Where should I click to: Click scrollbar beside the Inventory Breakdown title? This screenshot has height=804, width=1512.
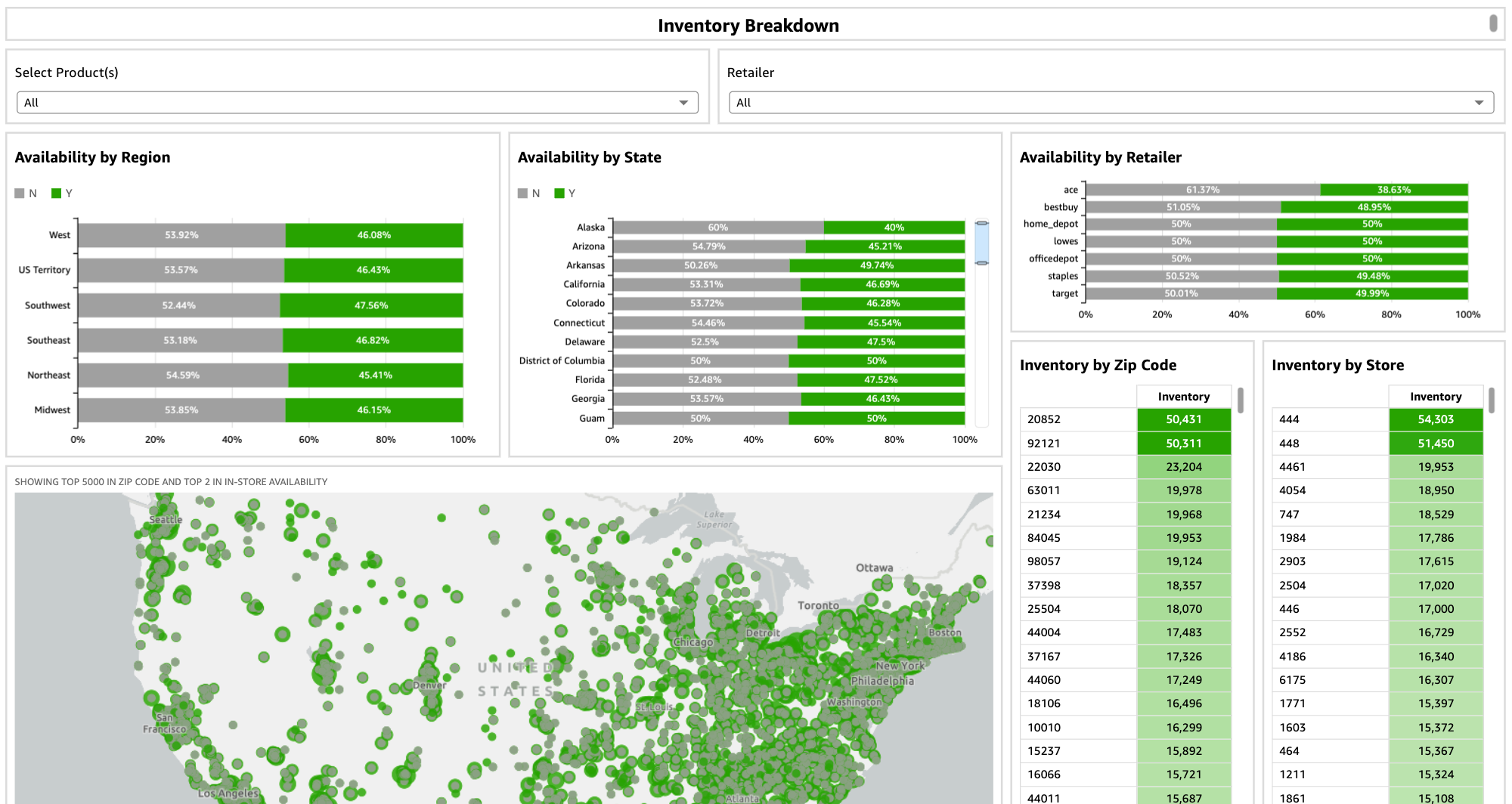[1493, 23]
